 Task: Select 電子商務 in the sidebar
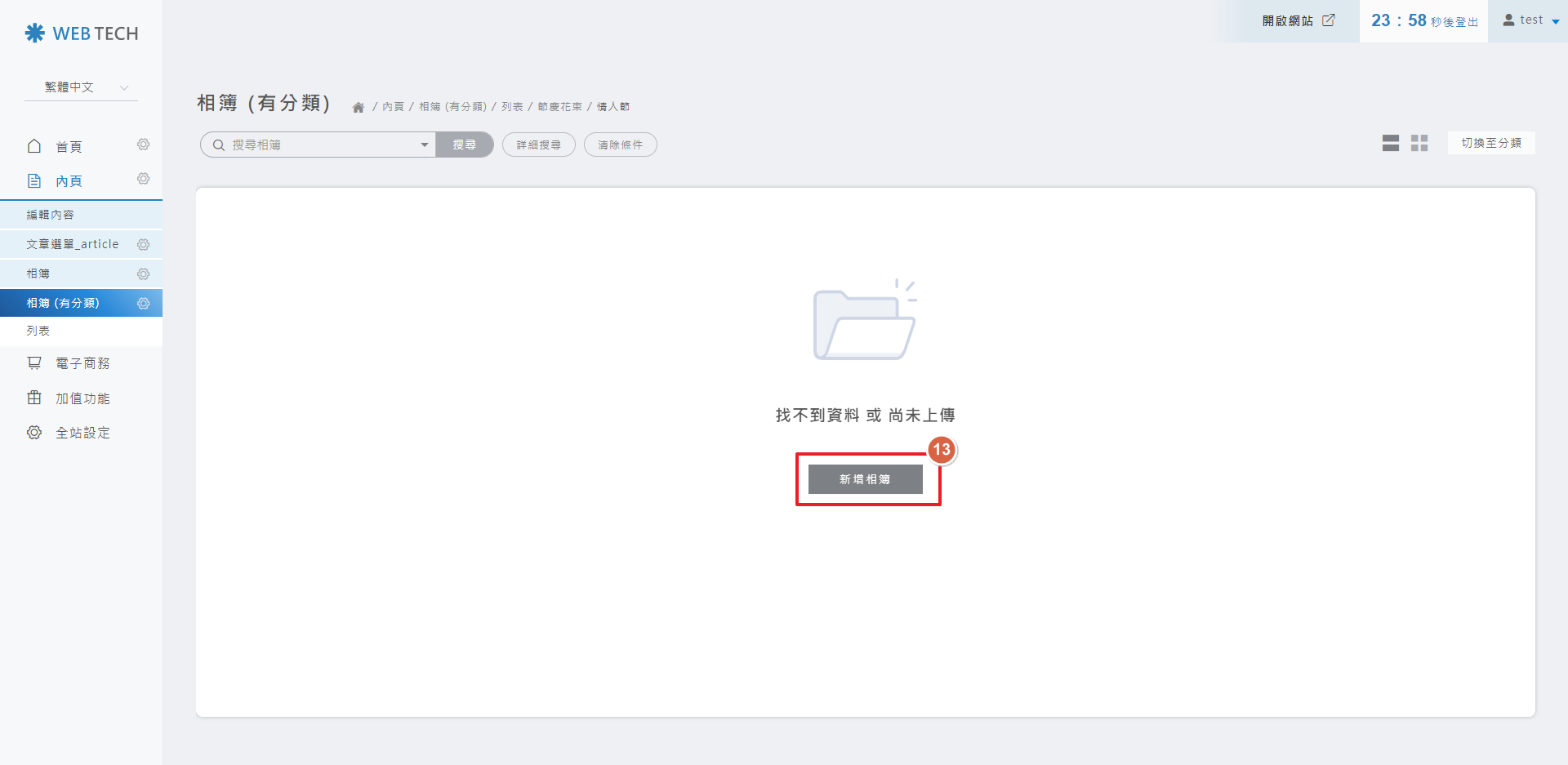pos(82,363)
